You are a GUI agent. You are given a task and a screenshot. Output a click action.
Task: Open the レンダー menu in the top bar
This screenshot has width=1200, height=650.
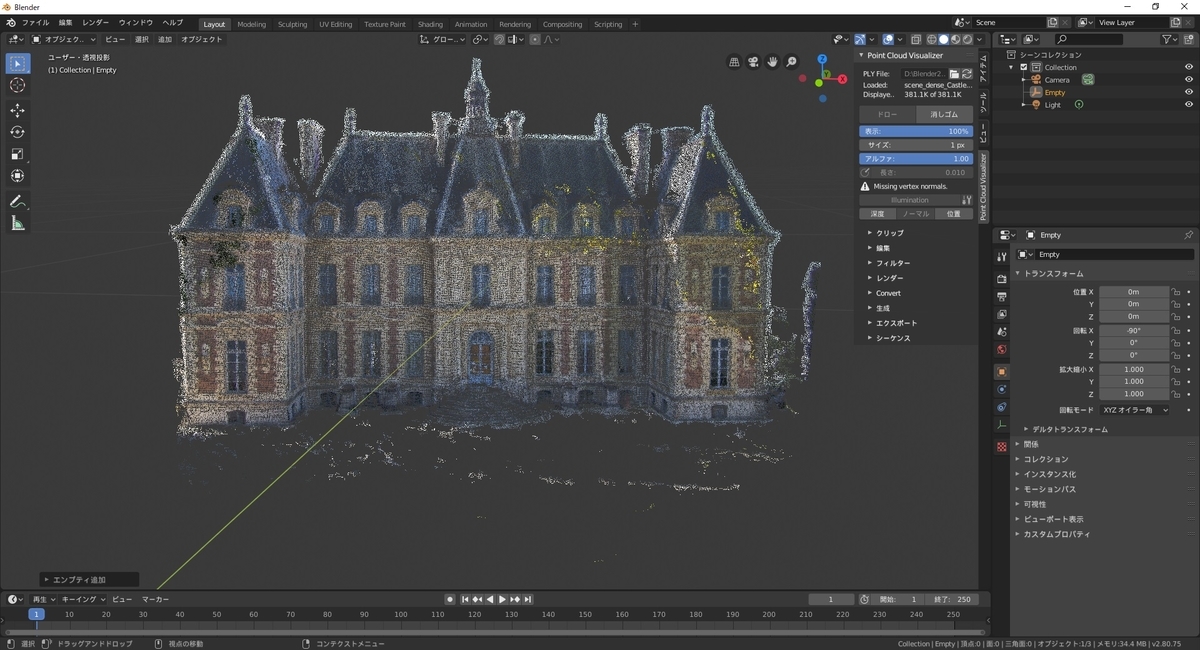[x=96, y=22]
